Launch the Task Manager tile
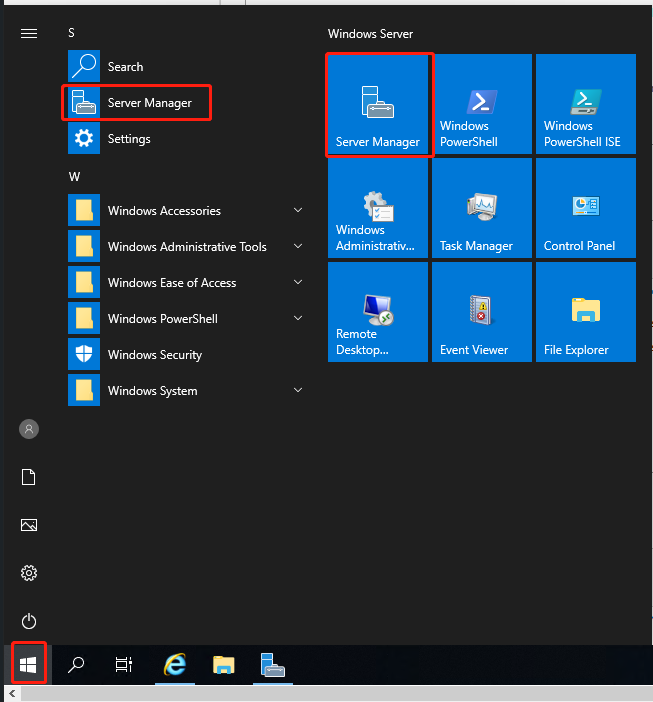 tap(482, 208)
